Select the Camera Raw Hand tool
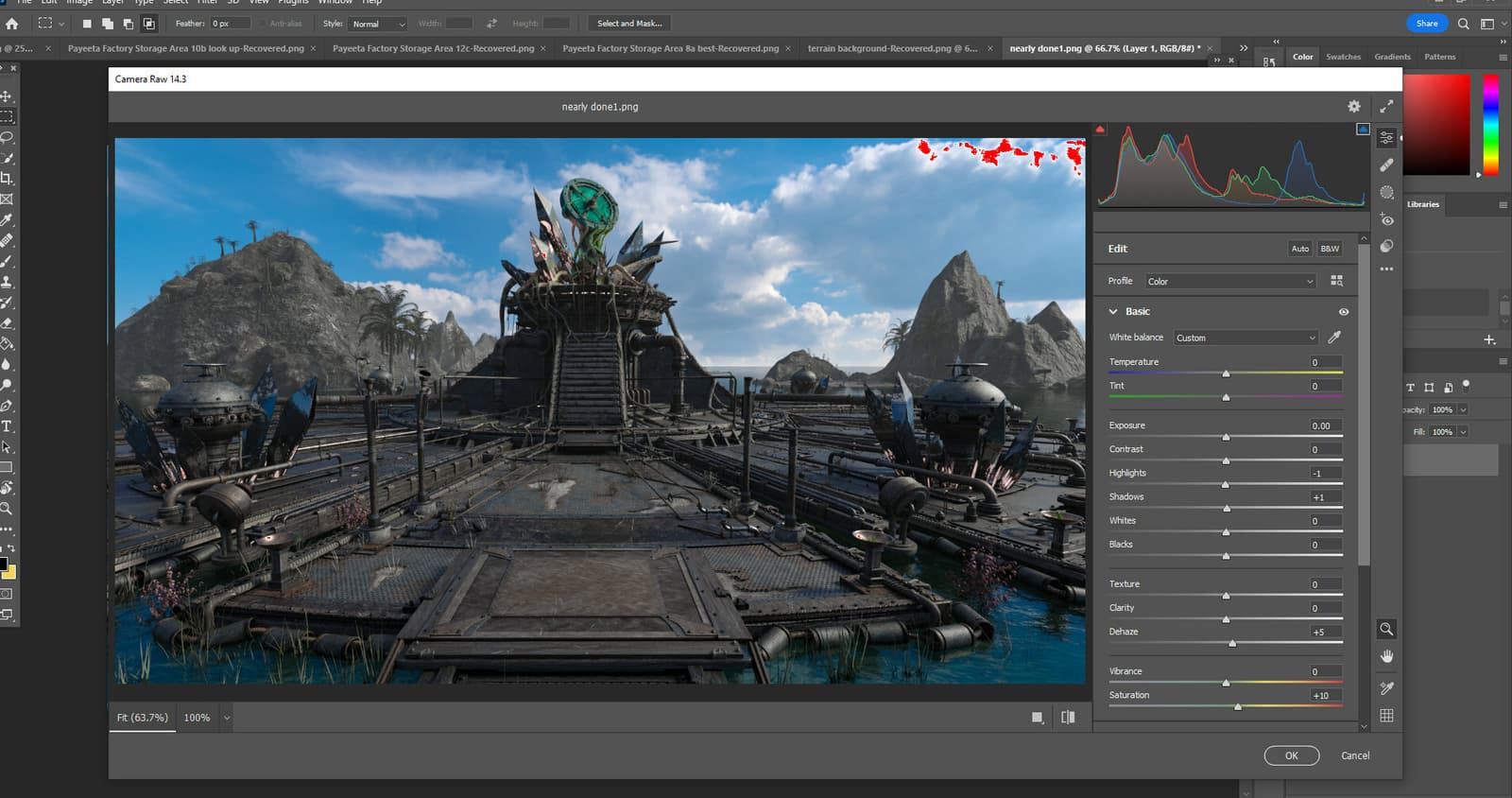This screenshot has width=1512, height=798. pos(1386,656)
